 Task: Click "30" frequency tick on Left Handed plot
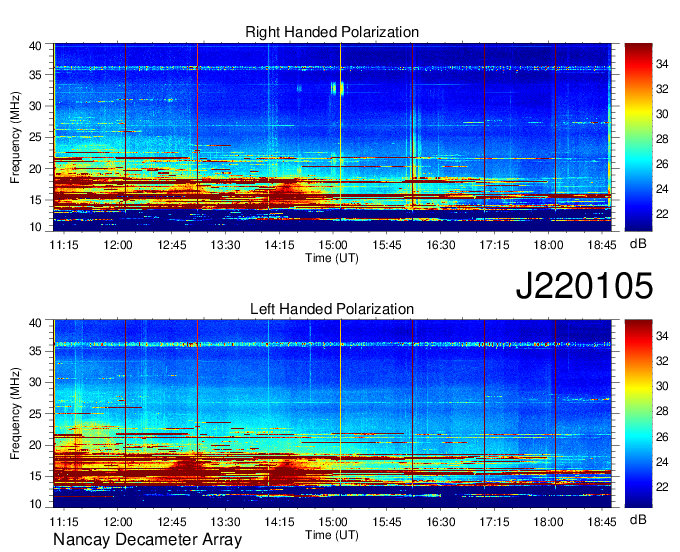point(36,382)
